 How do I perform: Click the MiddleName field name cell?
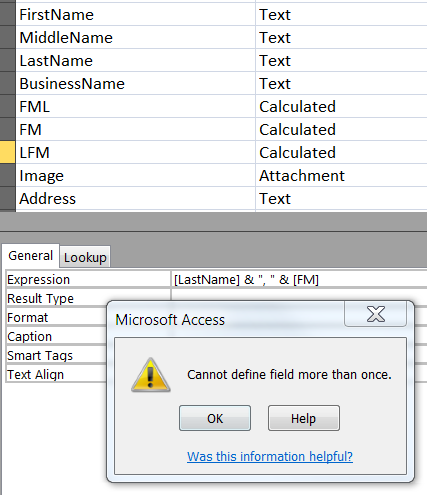136,38
